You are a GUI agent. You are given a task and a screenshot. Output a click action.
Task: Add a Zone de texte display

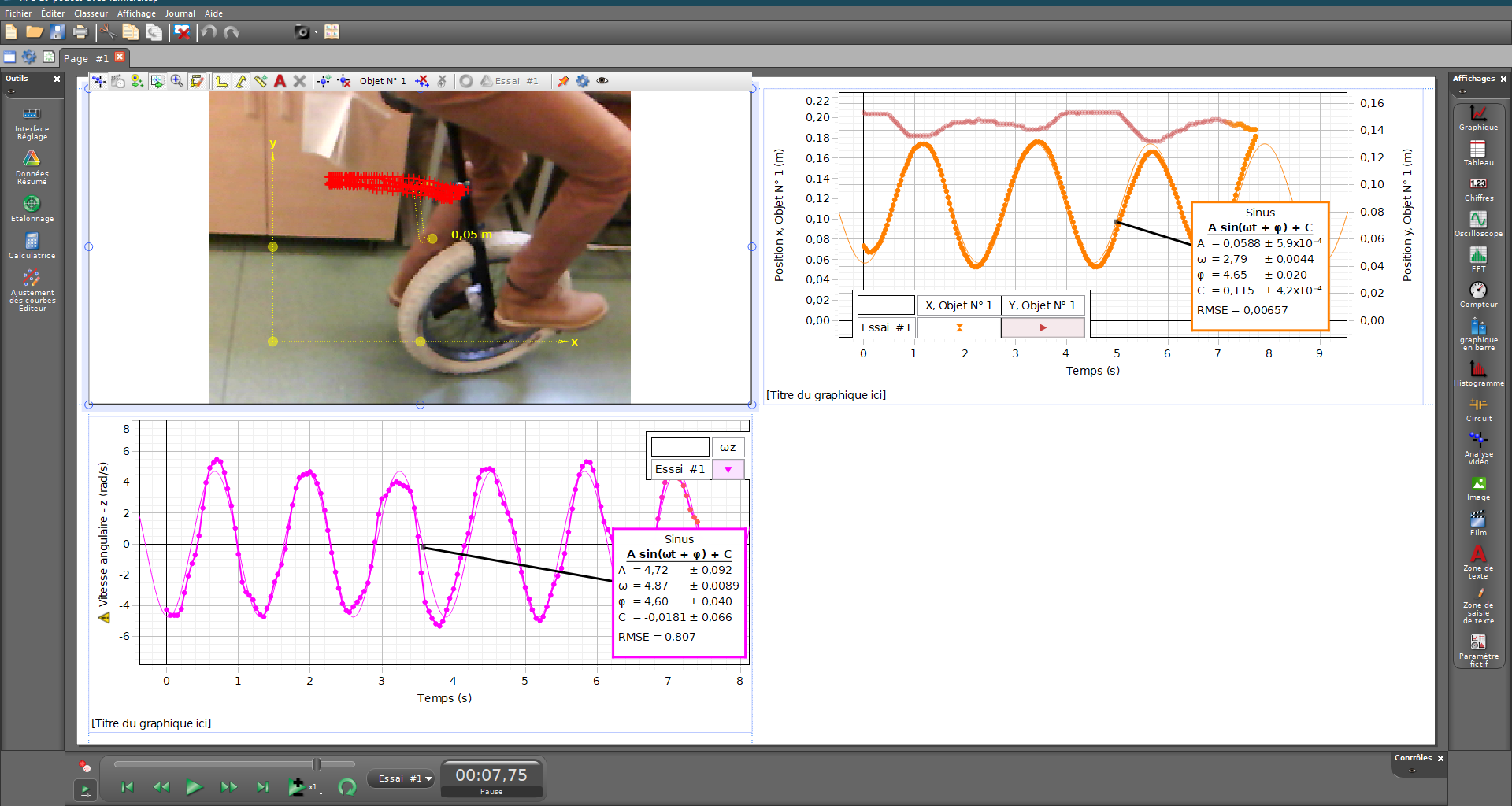tap(1478, 563)
